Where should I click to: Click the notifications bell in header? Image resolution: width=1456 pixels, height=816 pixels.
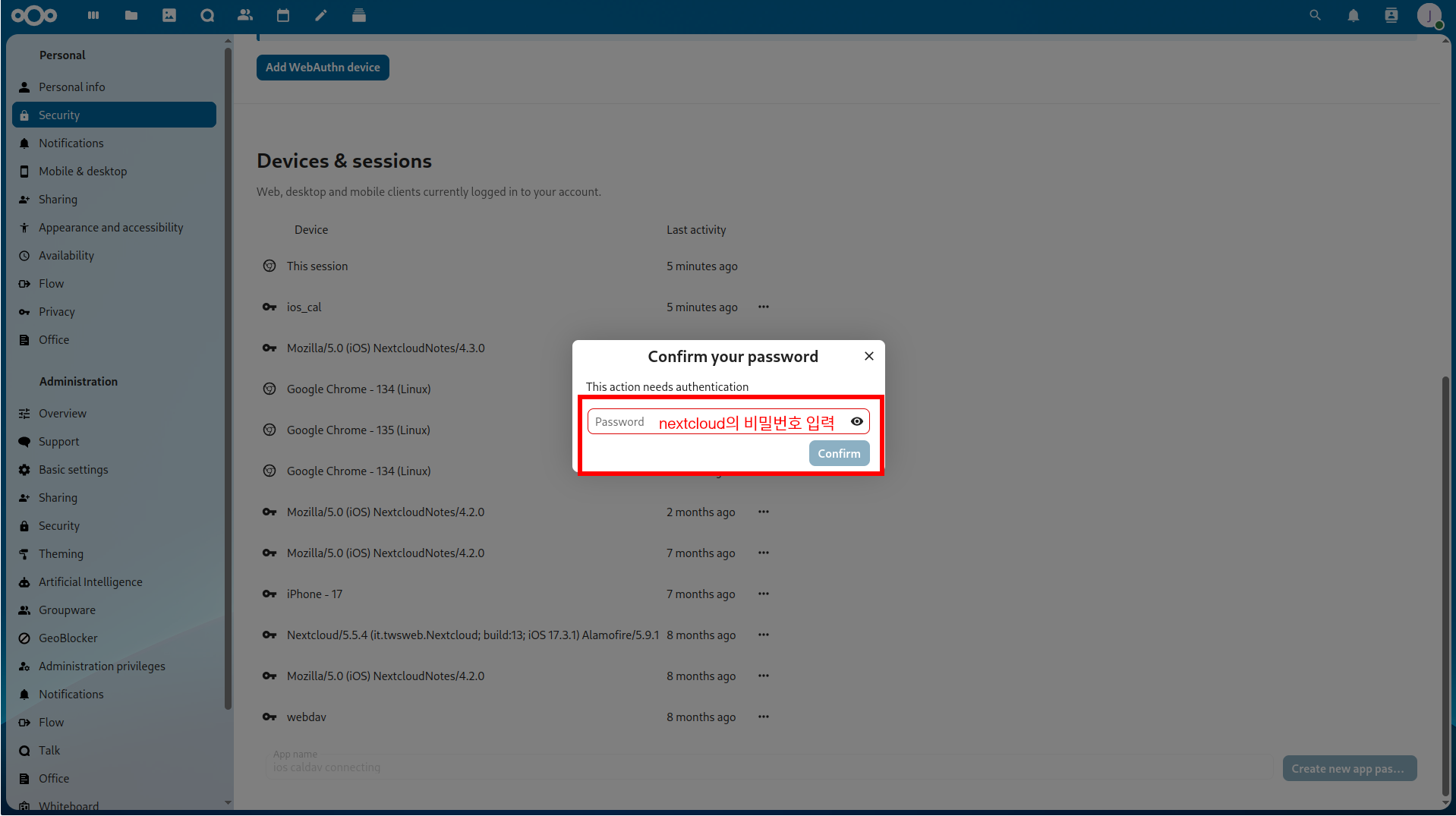[1353, 15]
